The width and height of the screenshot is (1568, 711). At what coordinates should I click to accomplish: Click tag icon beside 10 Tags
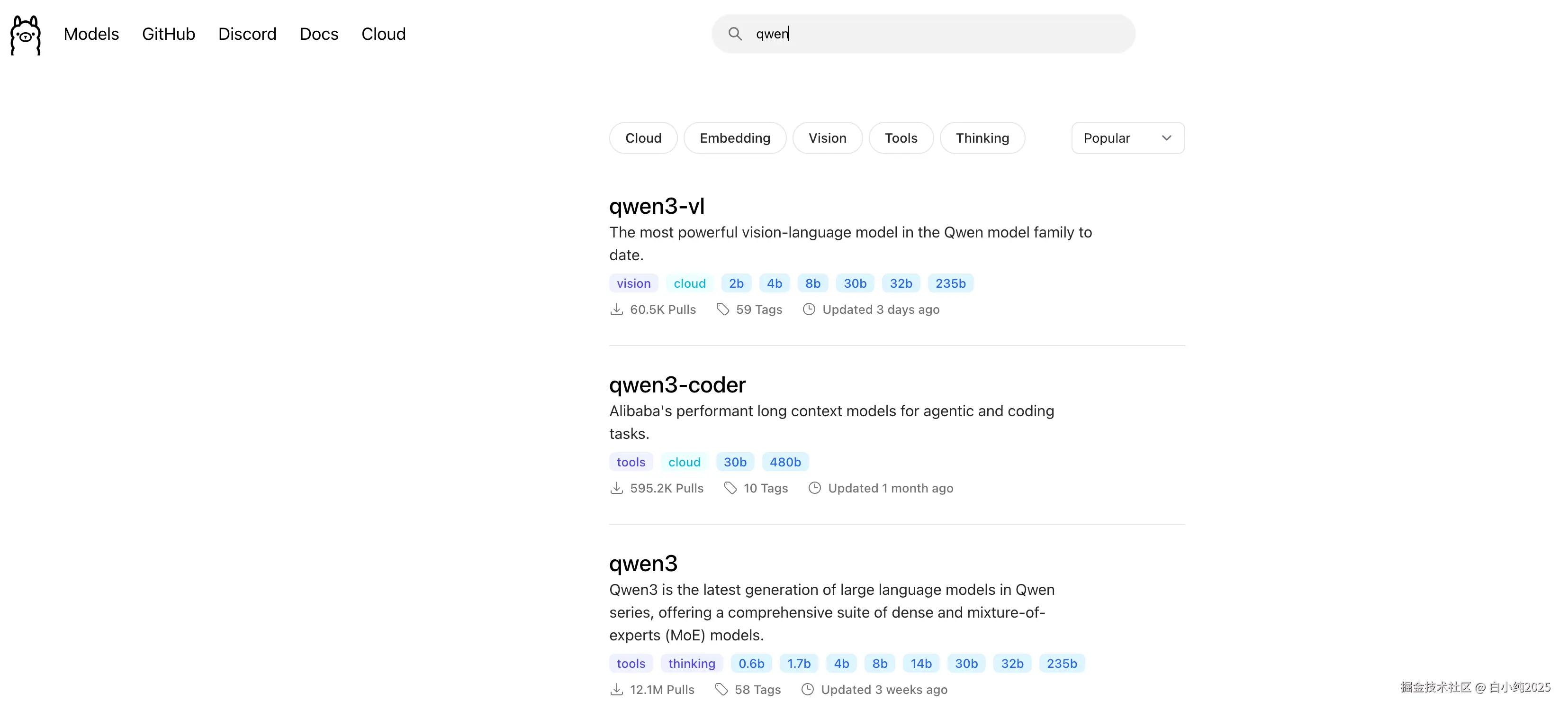pyautogui.click(x=730, y=488)
